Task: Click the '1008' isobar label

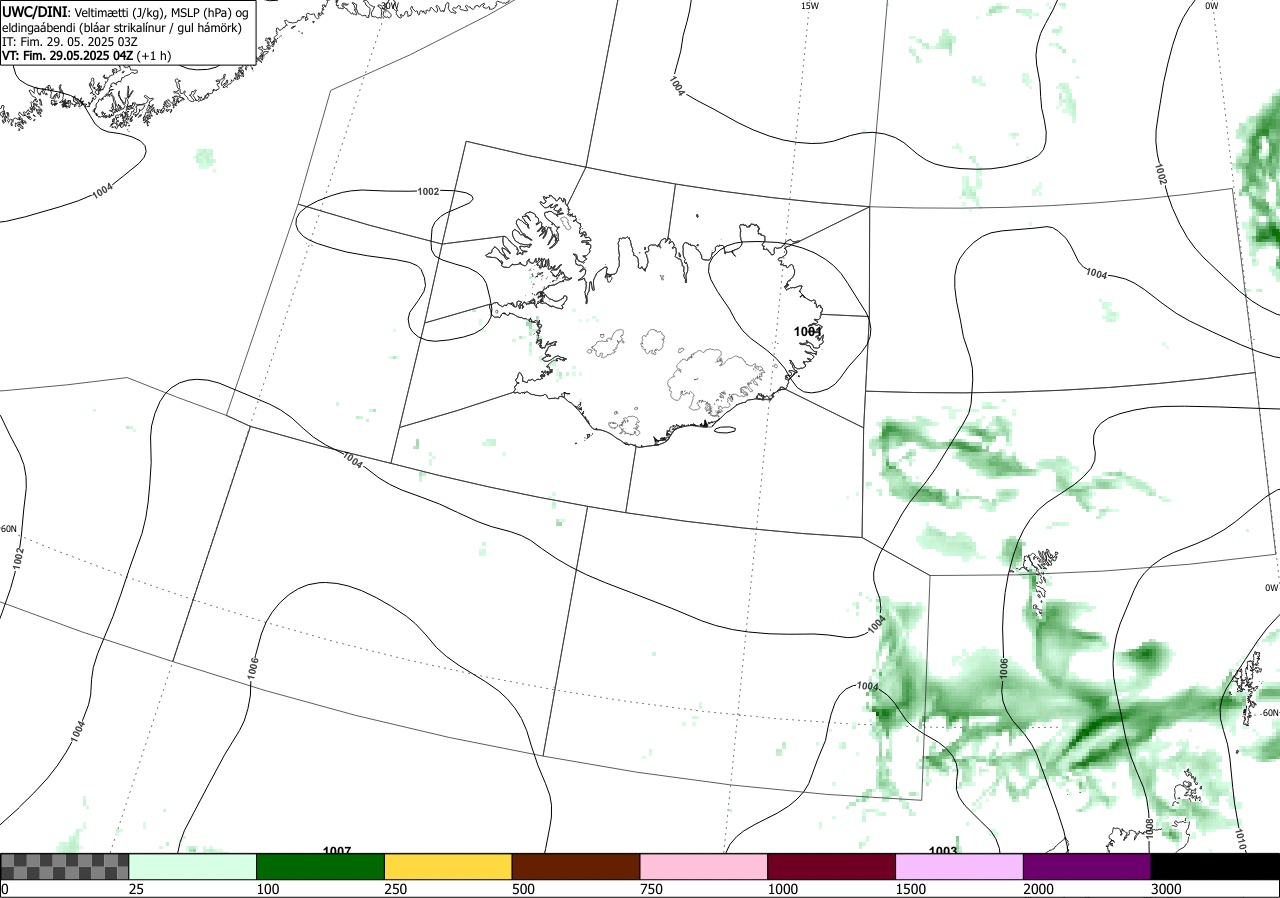Action: pos(1149,828)
